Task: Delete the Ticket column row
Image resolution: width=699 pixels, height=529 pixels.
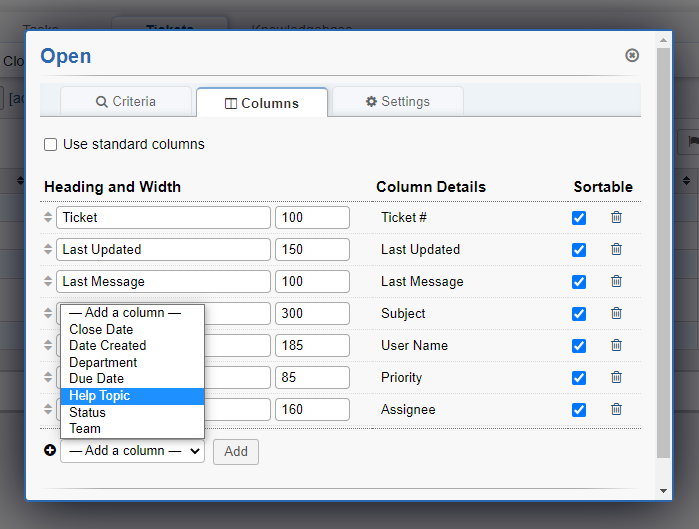Action: coord(616,217)
